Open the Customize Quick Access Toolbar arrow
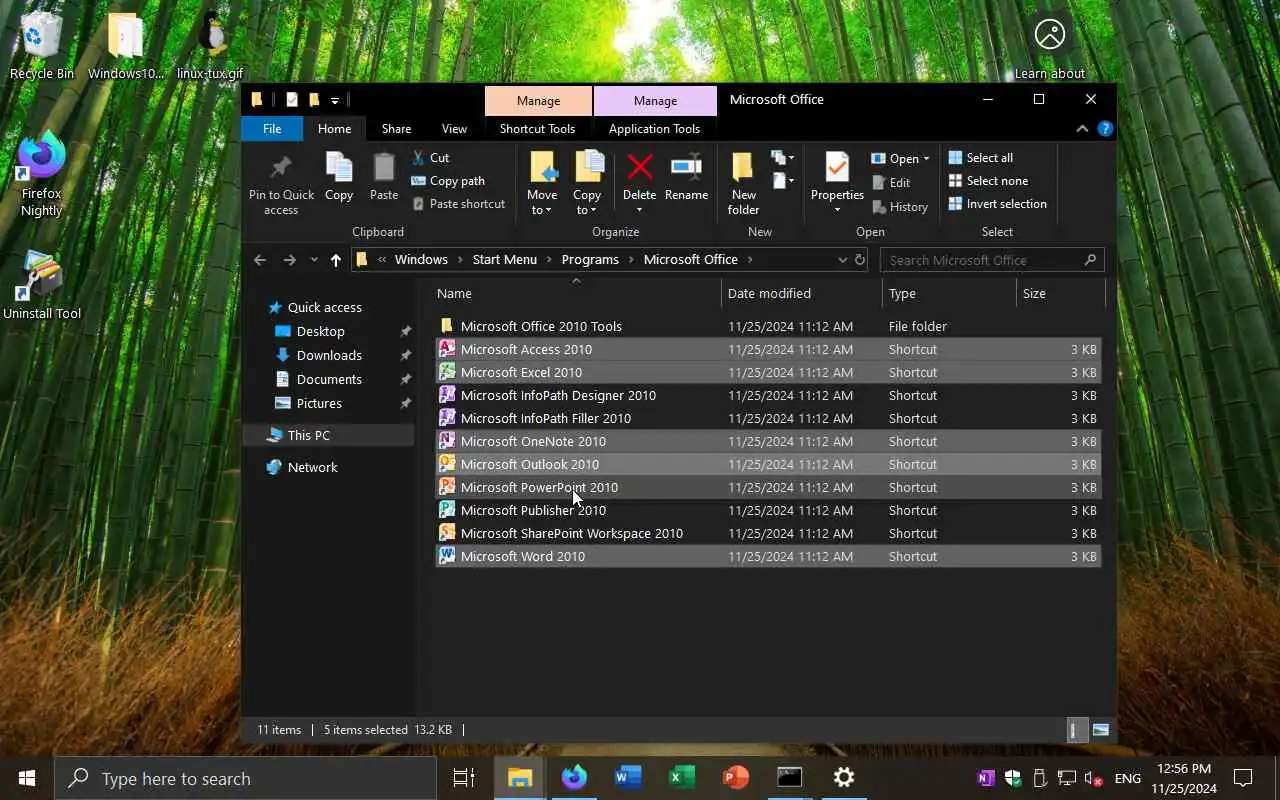This screenshot has width=1280, height=800. click(x=335, y=100)
